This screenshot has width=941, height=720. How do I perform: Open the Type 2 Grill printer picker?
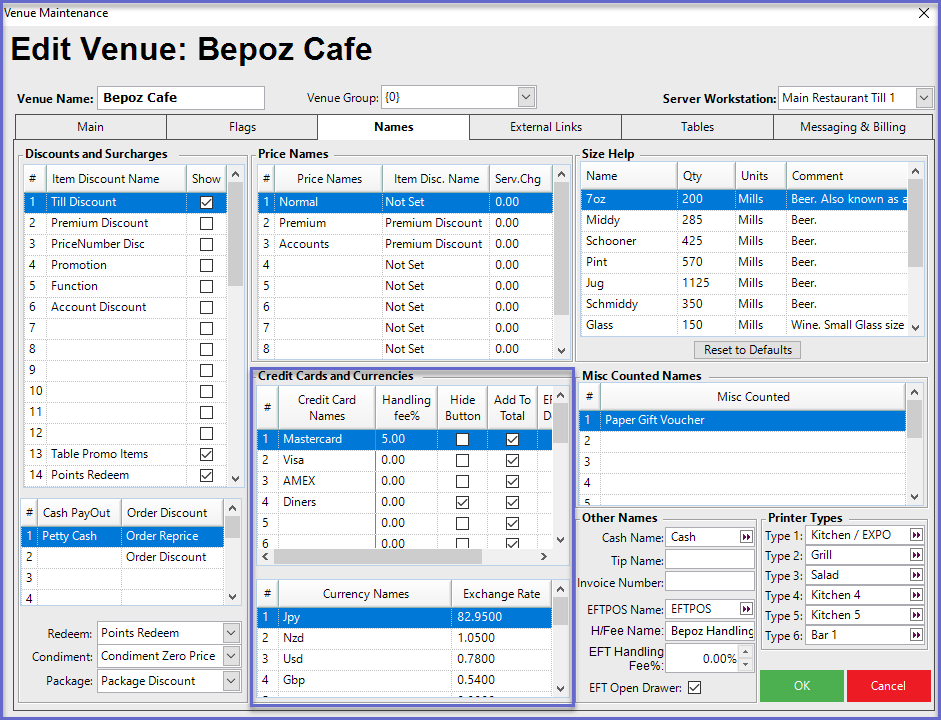[x=916, y=555]
